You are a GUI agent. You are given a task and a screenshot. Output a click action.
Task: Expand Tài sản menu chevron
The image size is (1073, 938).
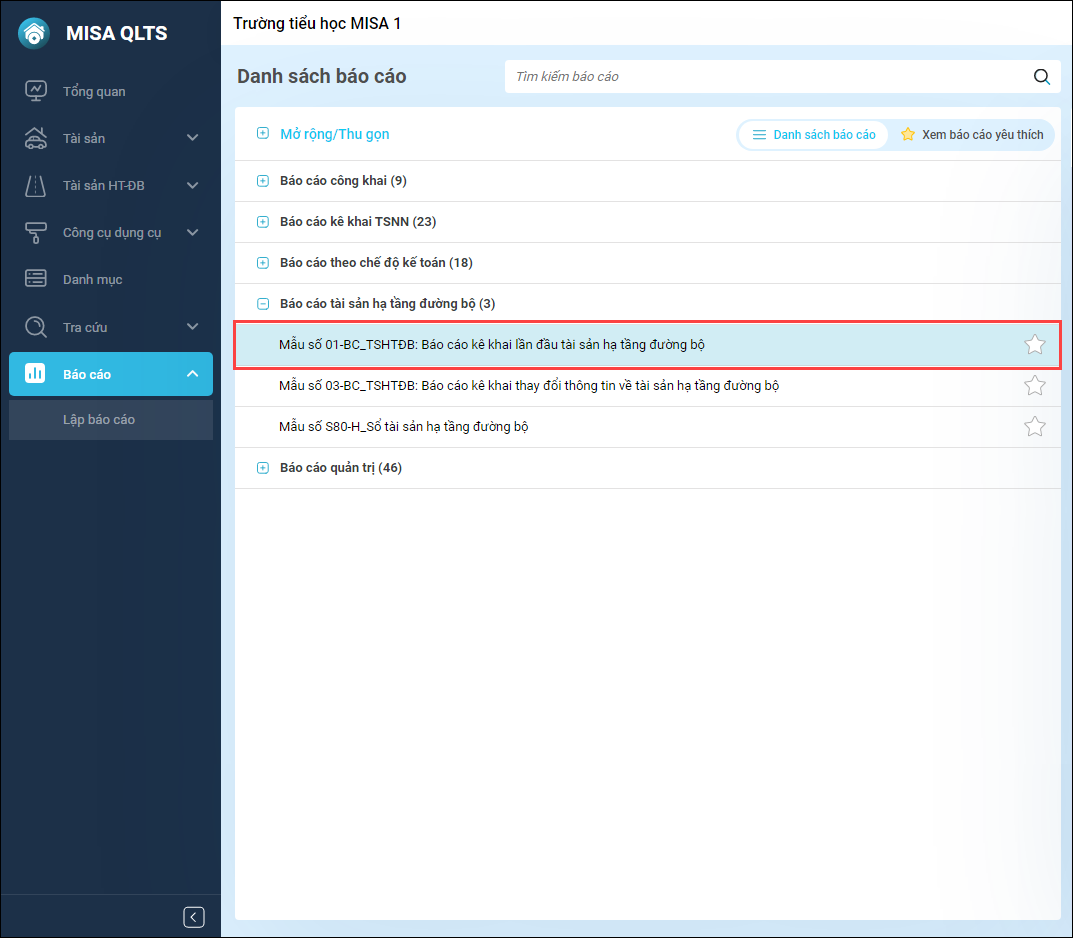coord(193,138)
